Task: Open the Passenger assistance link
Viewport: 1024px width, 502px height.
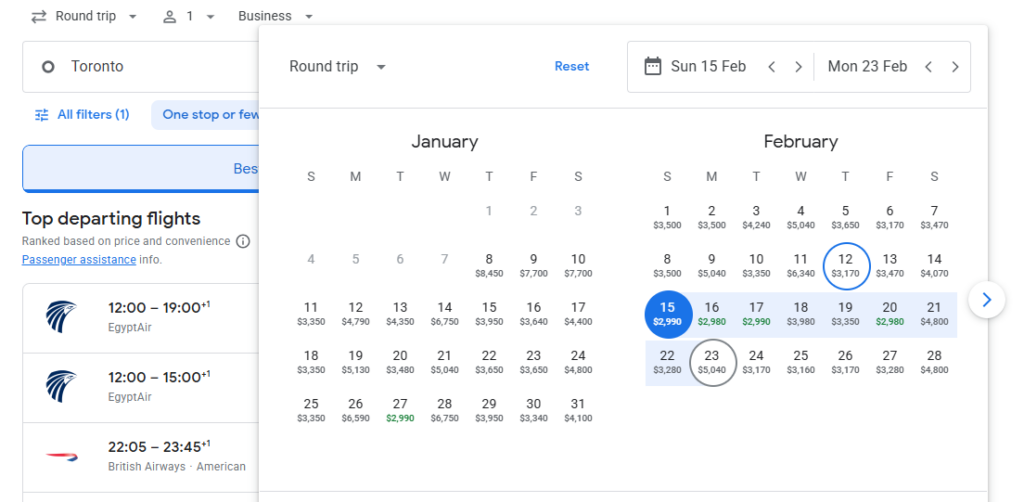Action: (x=79, y=260)
